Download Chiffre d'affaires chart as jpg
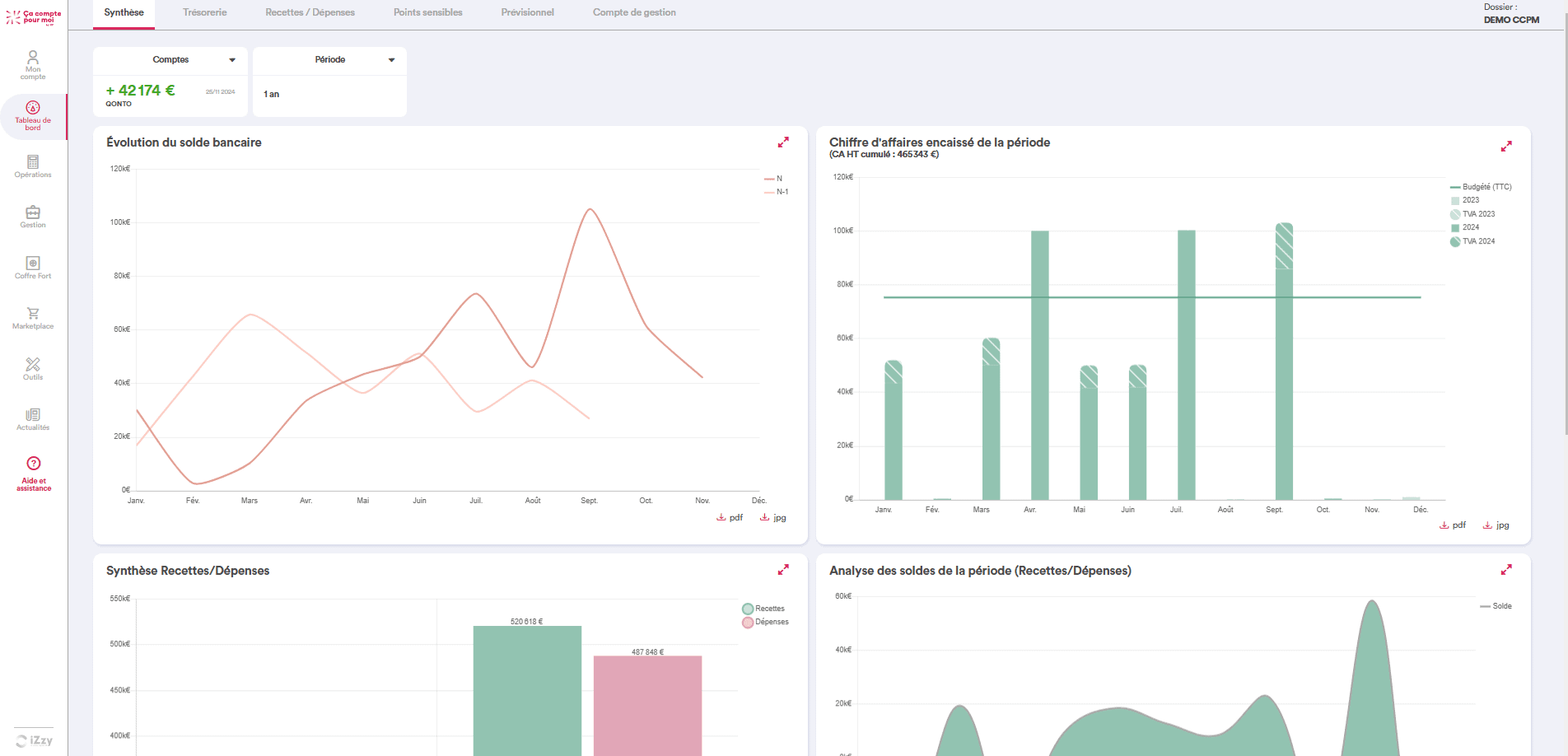The height and width of the screenshot is (756, 1568). click(x=1496, y=525)
